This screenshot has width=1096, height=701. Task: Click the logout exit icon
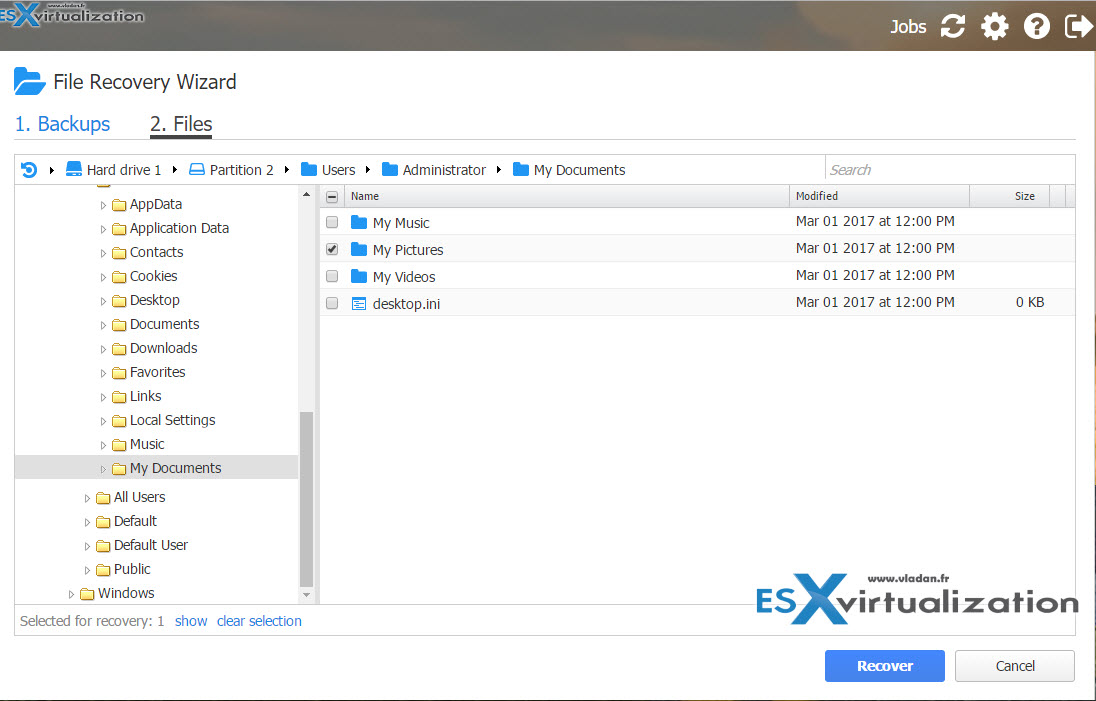[x=1079, y=27]
